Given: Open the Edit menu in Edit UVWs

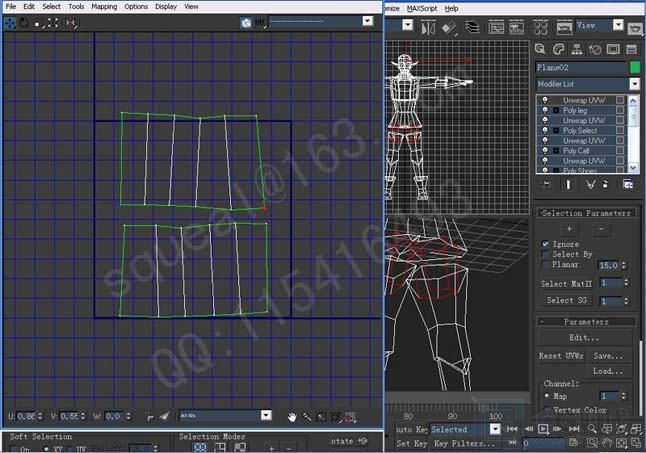Looking at the screenshot, I should [29, 7].
